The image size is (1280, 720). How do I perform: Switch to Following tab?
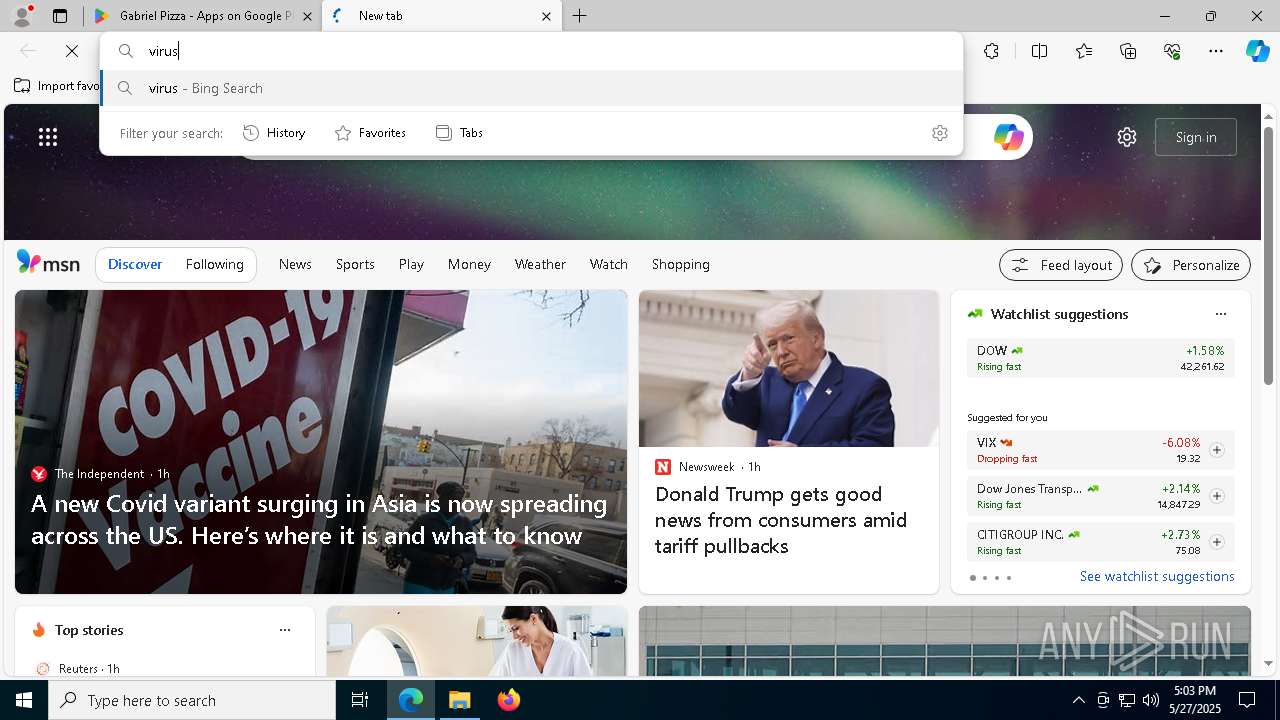[x=214, y=264]
